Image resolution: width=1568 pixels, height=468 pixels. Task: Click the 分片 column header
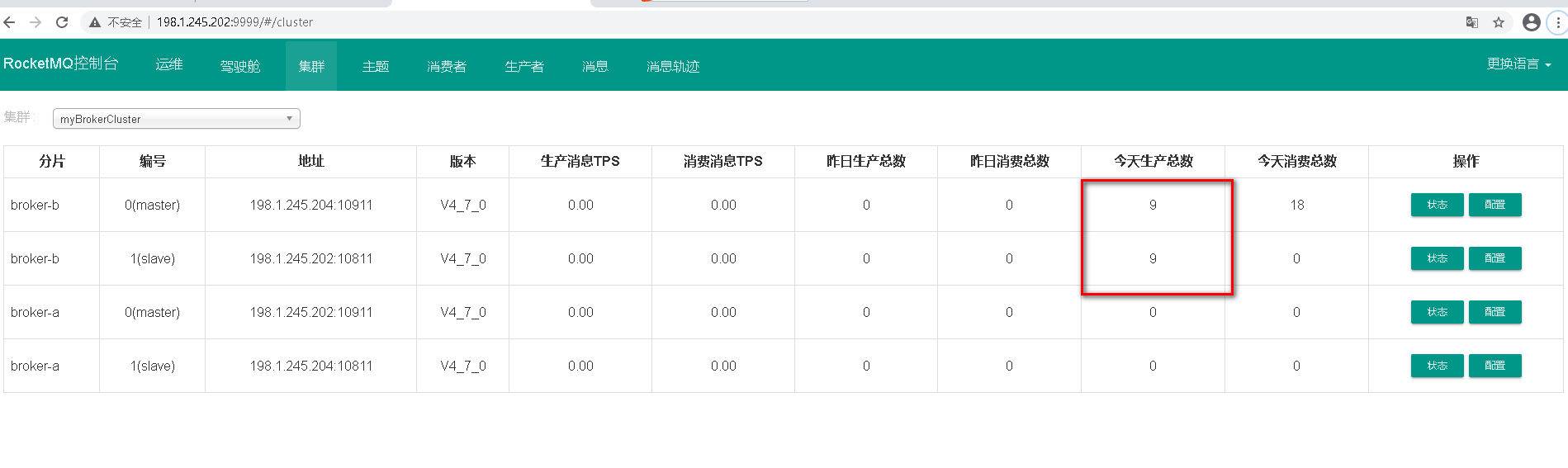click(x=52, y=161)
